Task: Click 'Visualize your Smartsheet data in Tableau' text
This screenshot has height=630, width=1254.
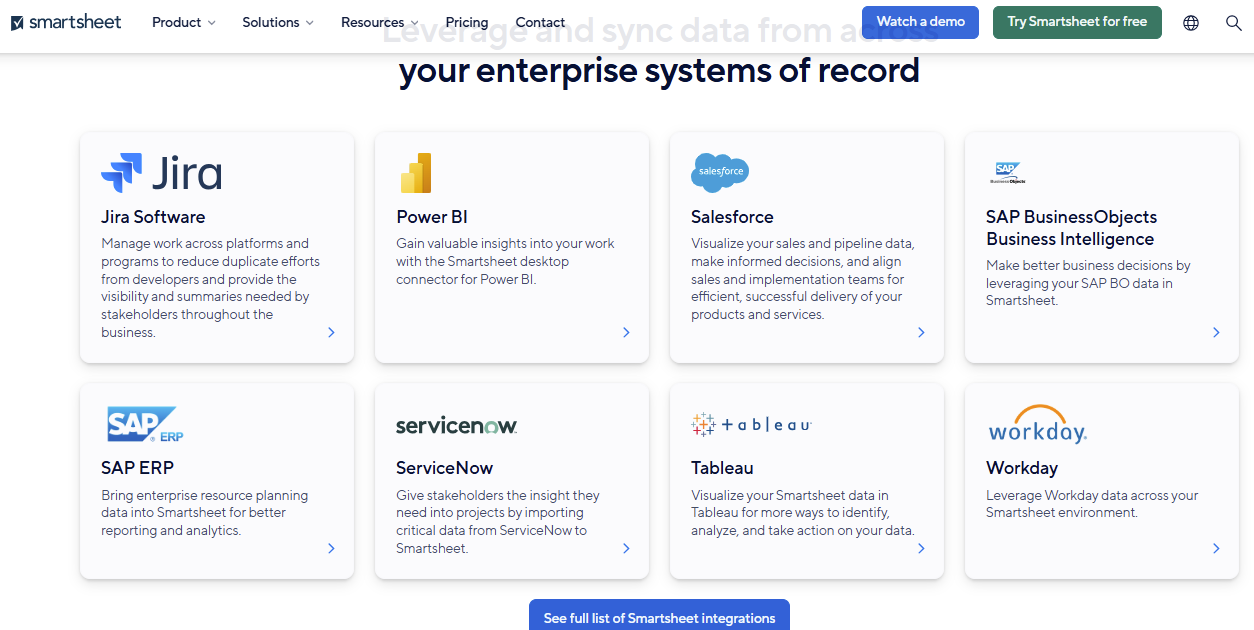Action: point(803,513)
